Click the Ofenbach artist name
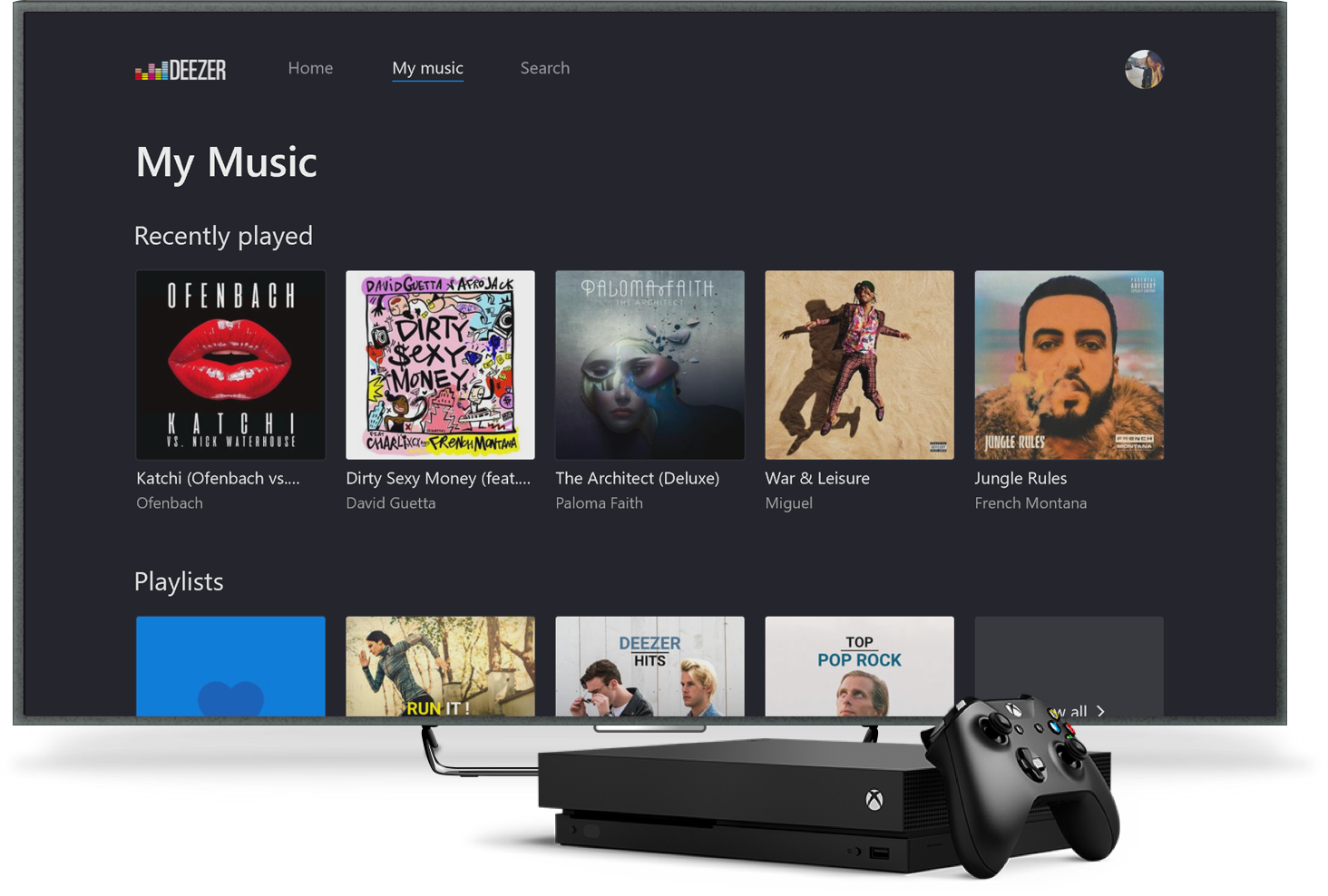Image resolution: width=1328 pixels, height=896 pixels. click(170, 503)
